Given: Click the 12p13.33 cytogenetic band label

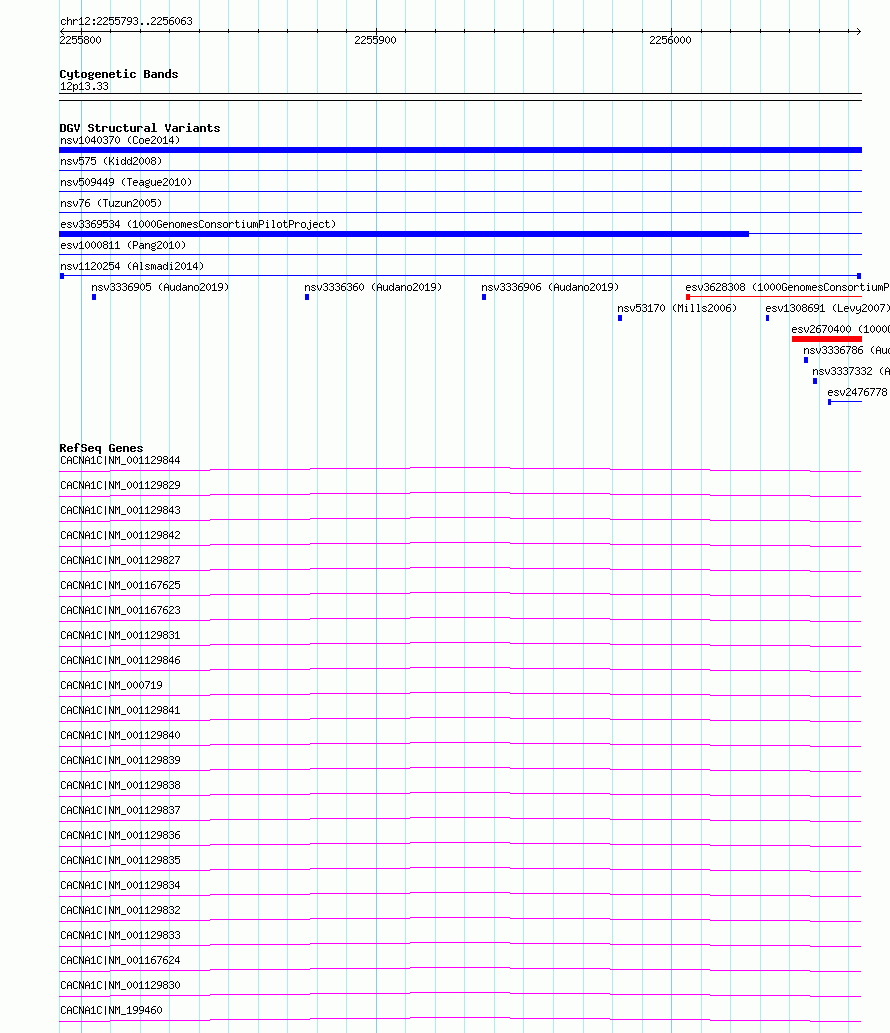Looking at the screenshot, I should point(84,86).
